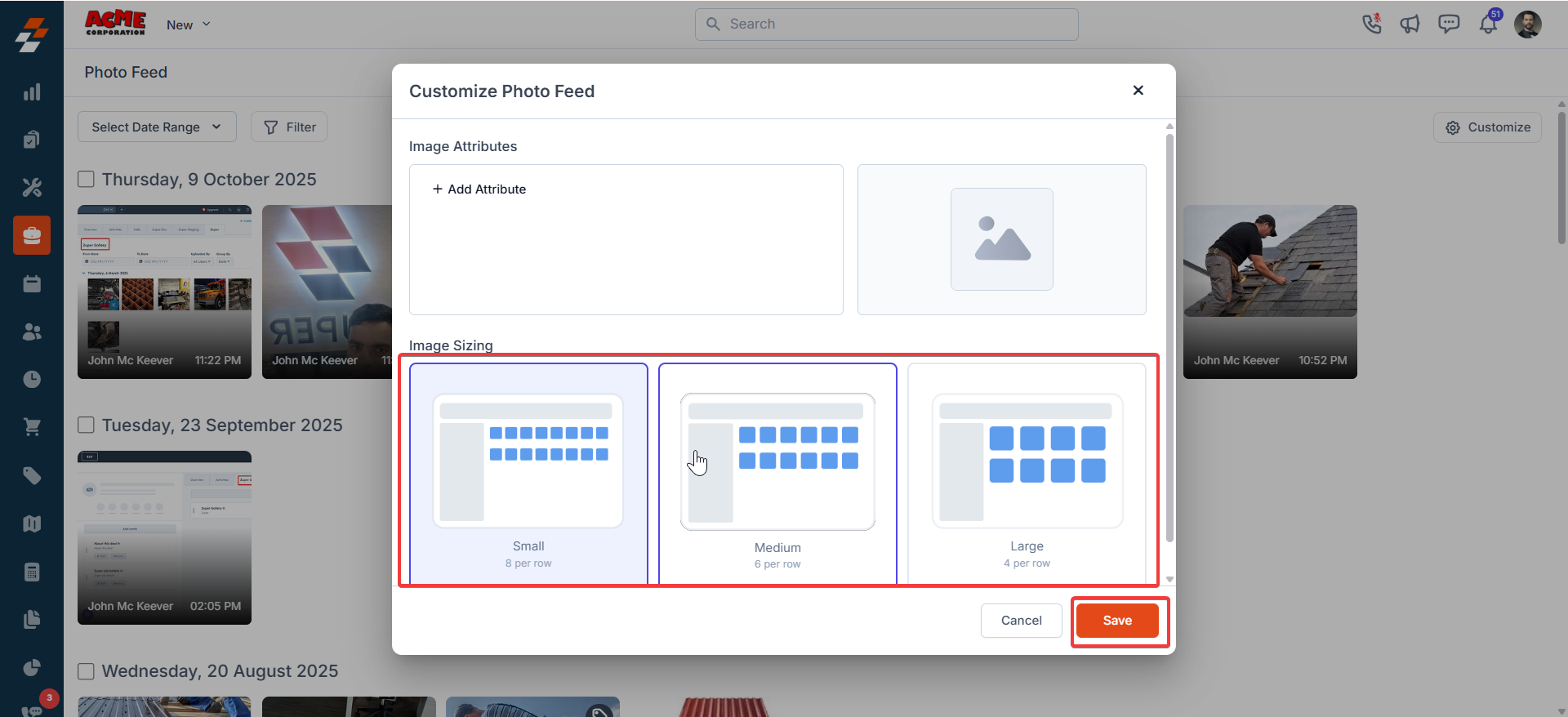Viewport: 1568px width, 717px height.
Task: Open the price tag sidebar icon
Action: [x=32, y=475]
